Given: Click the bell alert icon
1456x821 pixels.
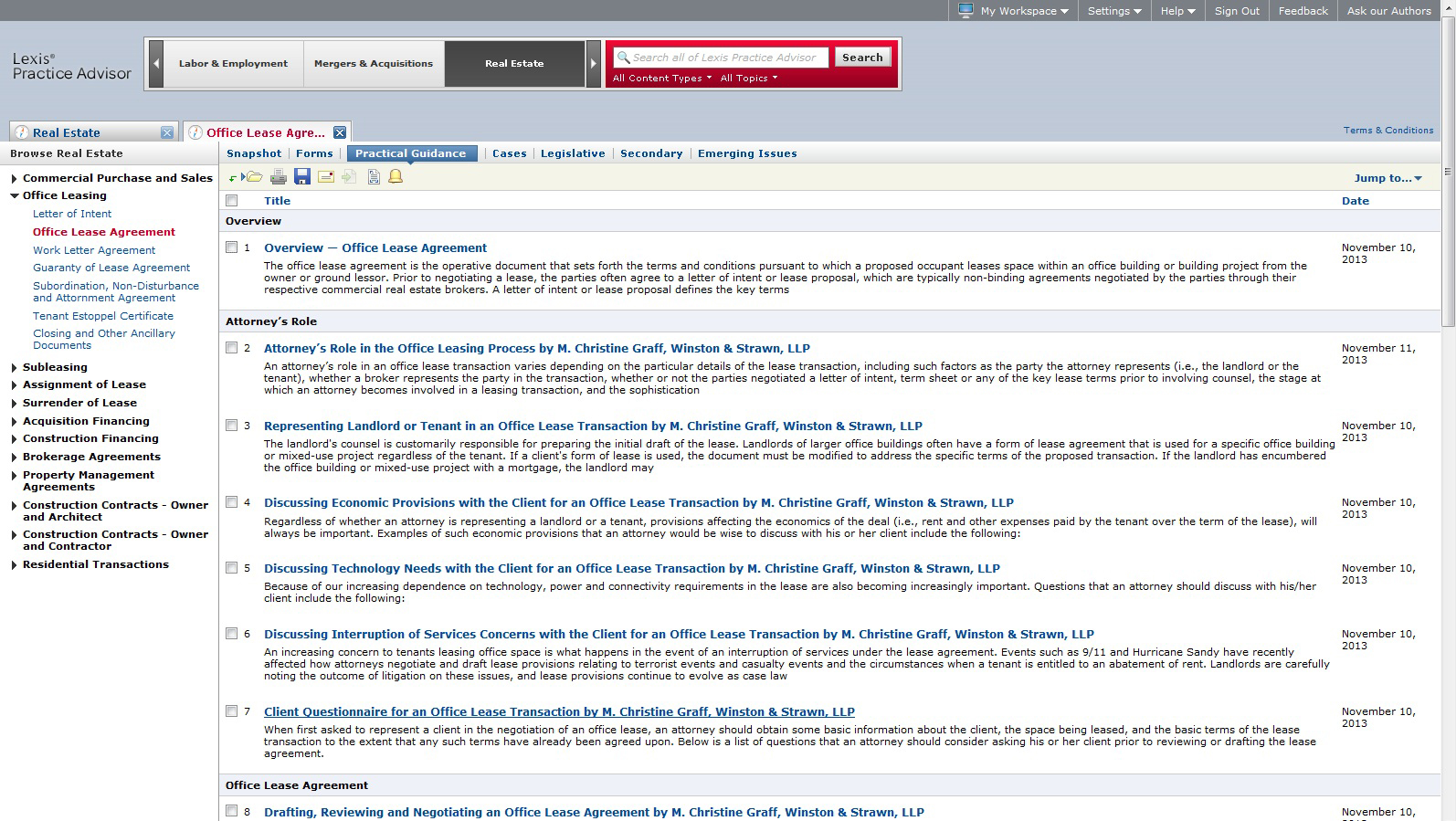Looking at the screenshot, I should (x=396, y=177).
